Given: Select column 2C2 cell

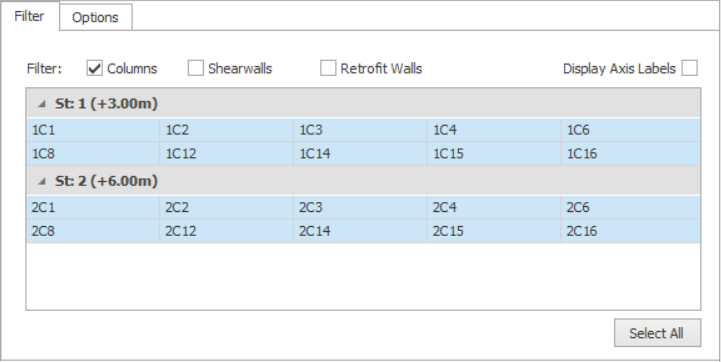Looking at the screenshot, I should (x=227, y=208).
